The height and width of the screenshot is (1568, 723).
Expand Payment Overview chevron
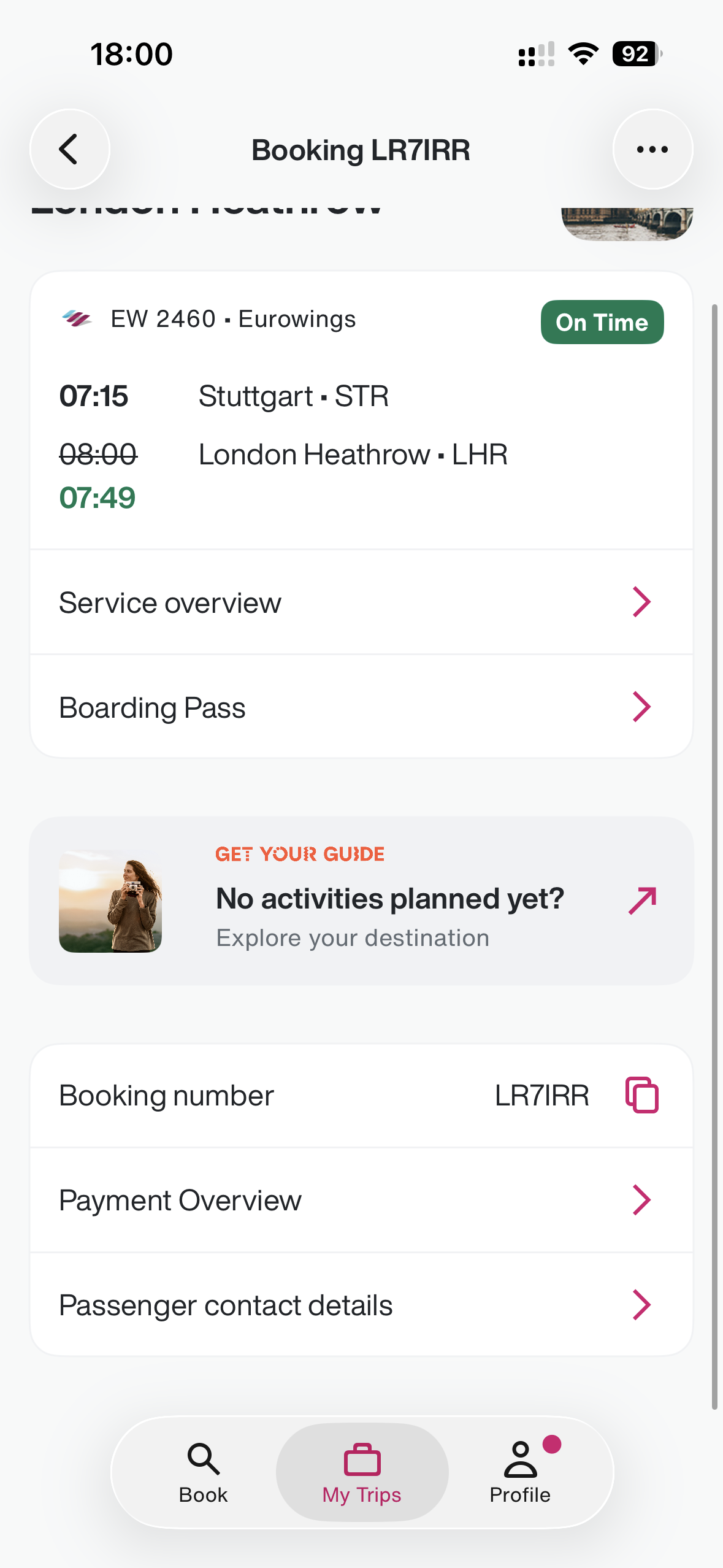[x=641, y=1200]
